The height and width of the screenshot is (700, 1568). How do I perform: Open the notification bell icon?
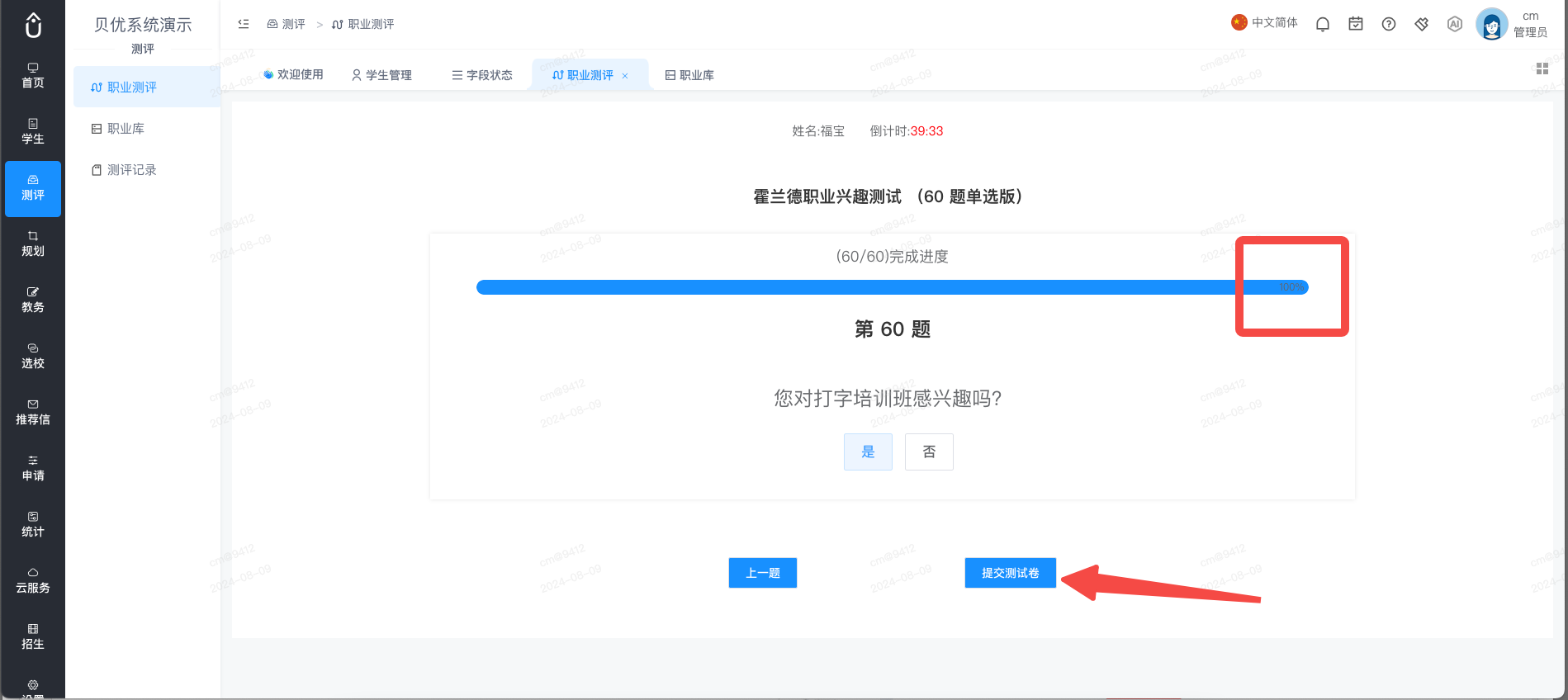click(x=1323, y=24)
